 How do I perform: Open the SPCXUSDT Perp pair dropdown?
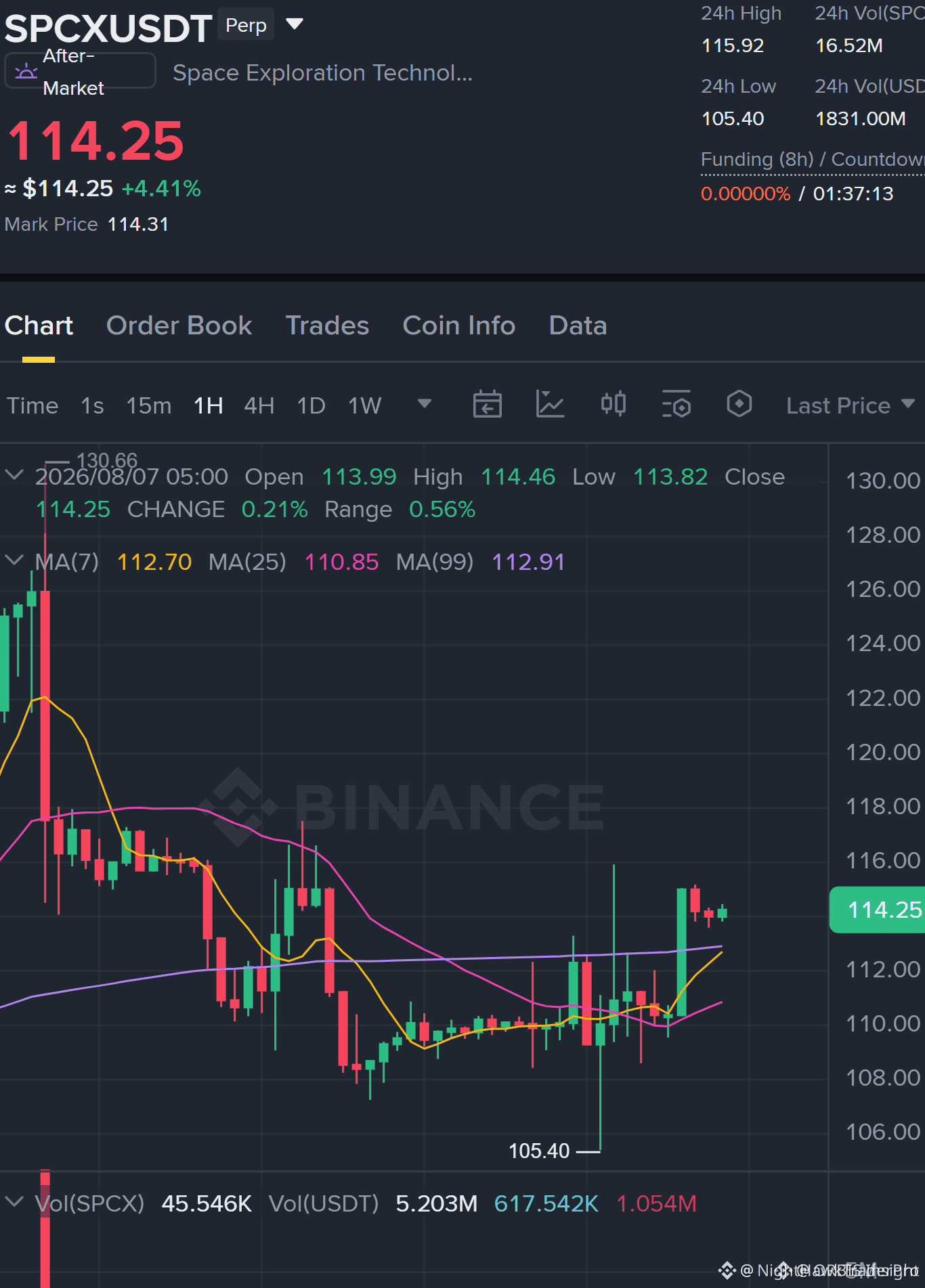pyautogui.click(x=295, y=24)
